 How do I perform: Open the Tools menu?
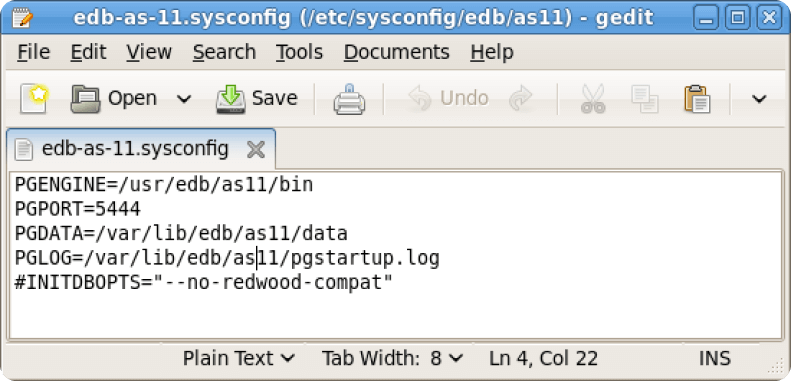(299, 52)
